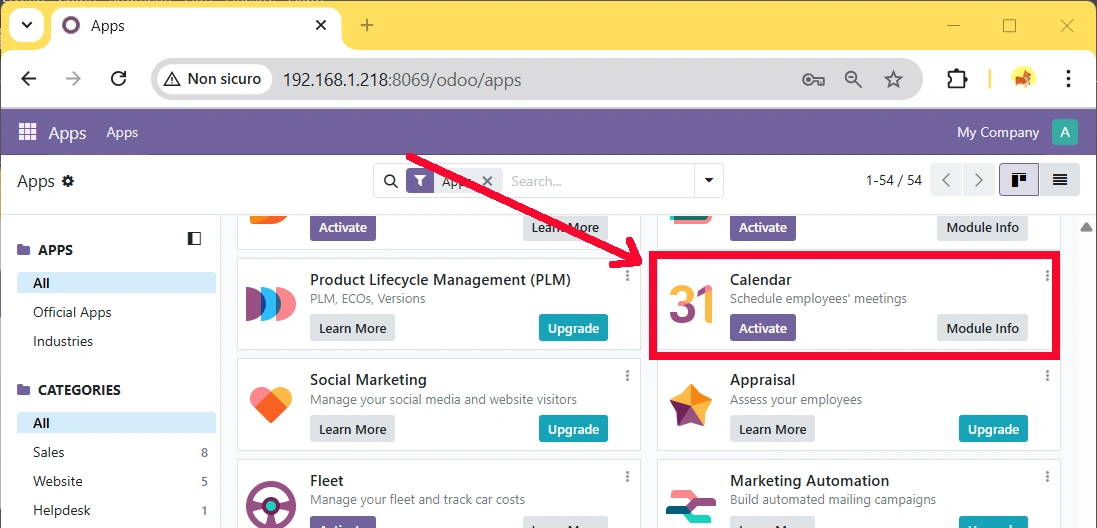Close the Apps browser tab

pyautogui.click(x=321, y=26)
